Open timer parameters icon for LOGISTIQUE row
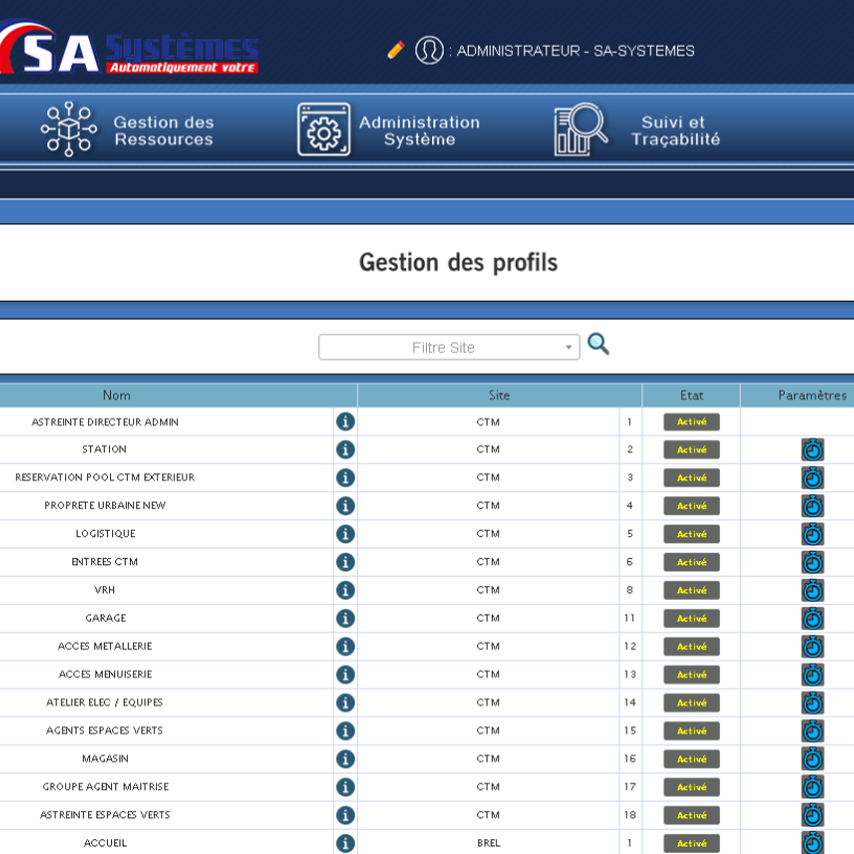 [812, 534]
